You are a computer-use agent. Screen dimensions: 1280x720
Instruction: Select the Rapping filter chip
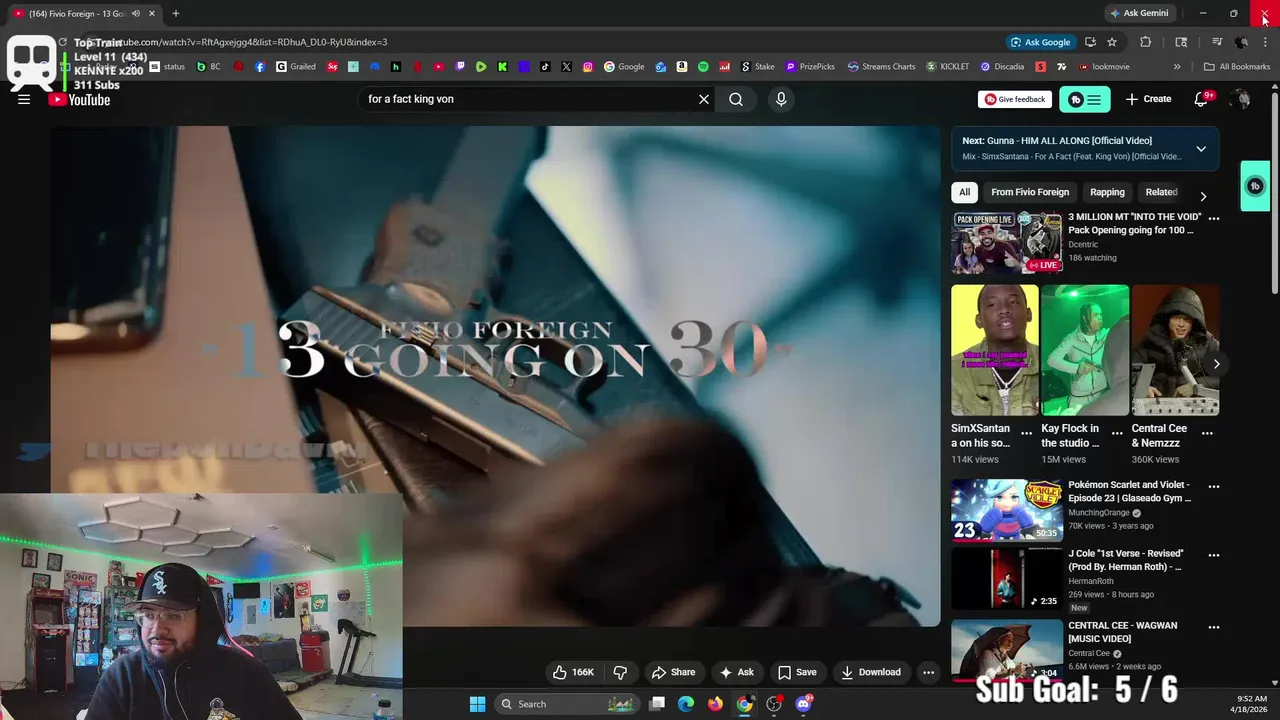(1107, 192)
